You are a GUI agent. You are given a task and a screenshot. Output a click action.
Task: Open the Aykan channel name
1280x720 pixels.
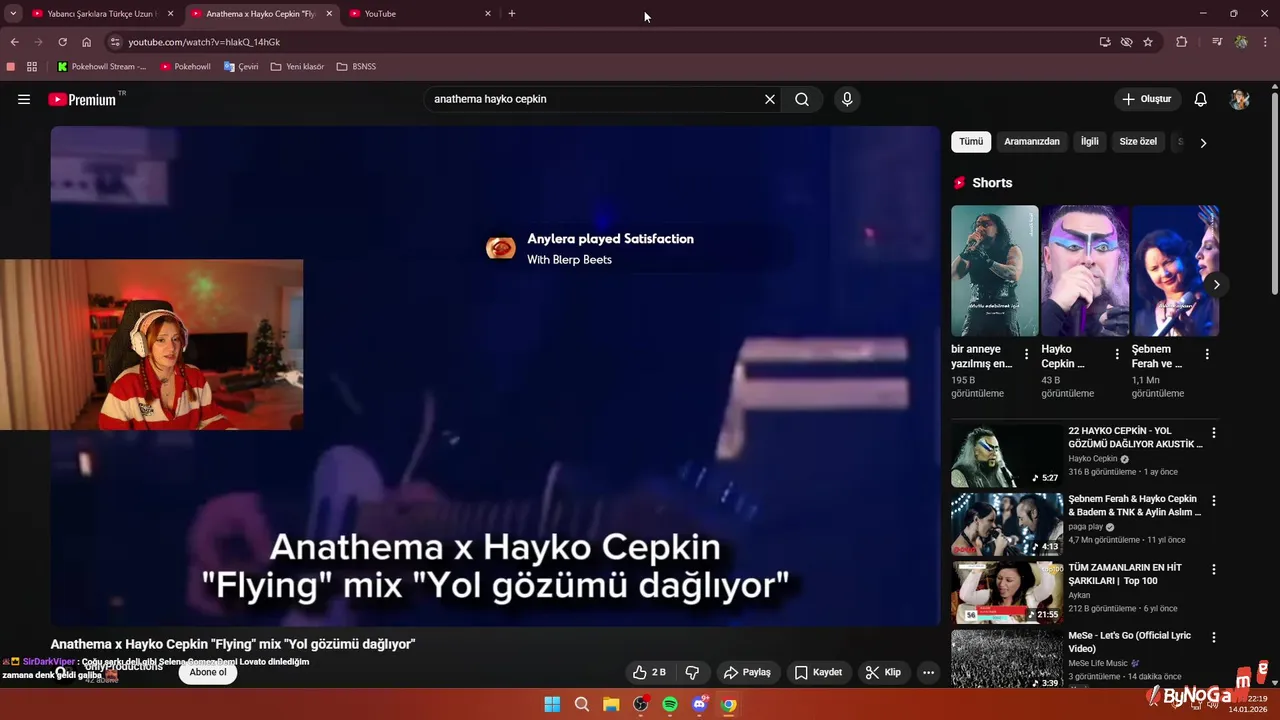(1081, 594)
